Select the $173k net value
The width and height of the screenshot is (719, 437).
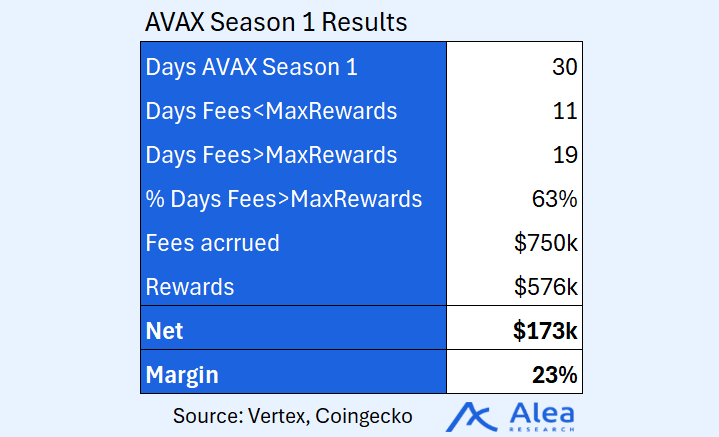545,331
